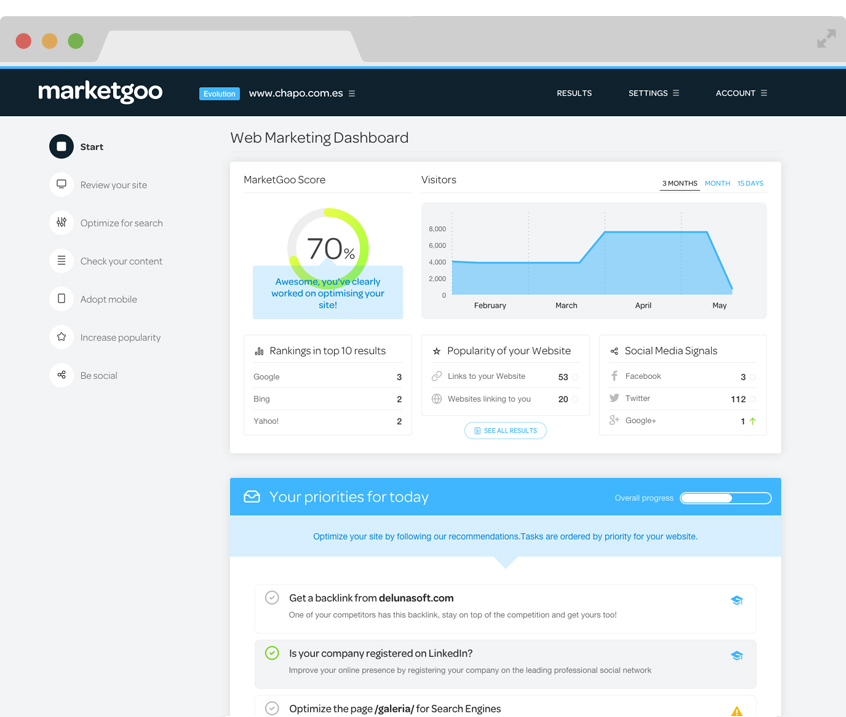
Task: Switch visitors chart to MONTH
Action: 717,183
